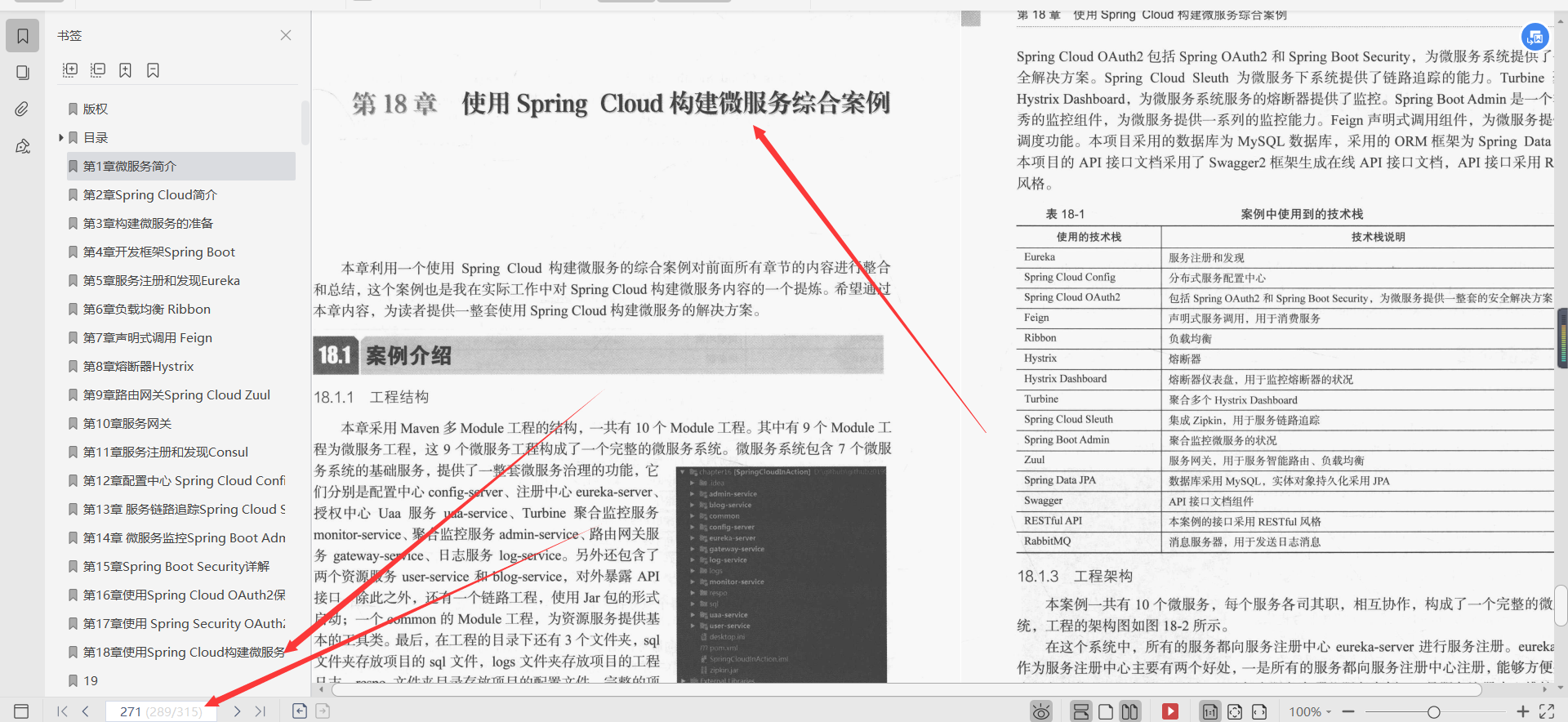The width and height of the screenshot is (1568, 722).
Task: Open the bookmarks sidebar panel icon
Action: pyautogui.click(x=23, y=36)
